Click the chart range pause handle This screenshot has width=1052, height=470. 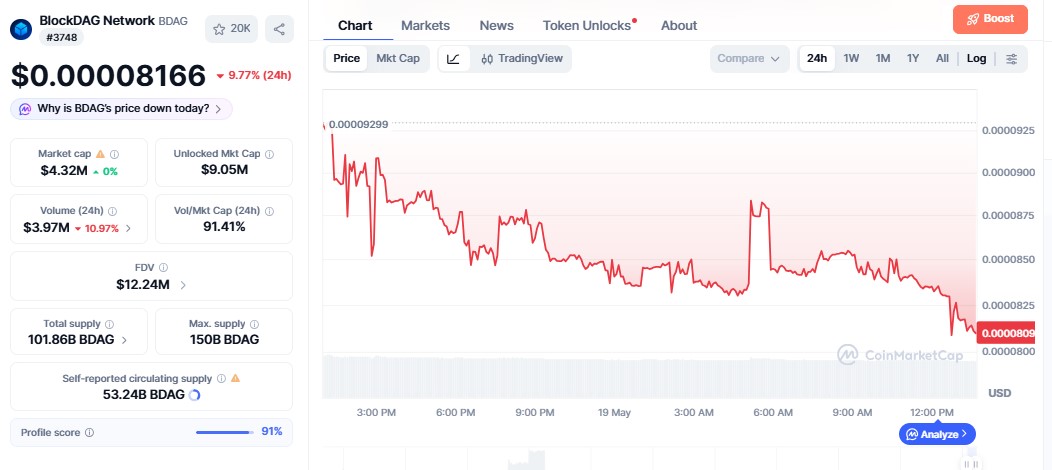pos(970,463)
